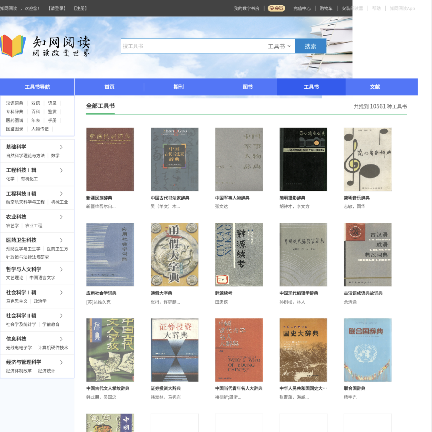Open the 农业科技 category link
The width and height of the screenshot is (432, 432).
(16, 217)
